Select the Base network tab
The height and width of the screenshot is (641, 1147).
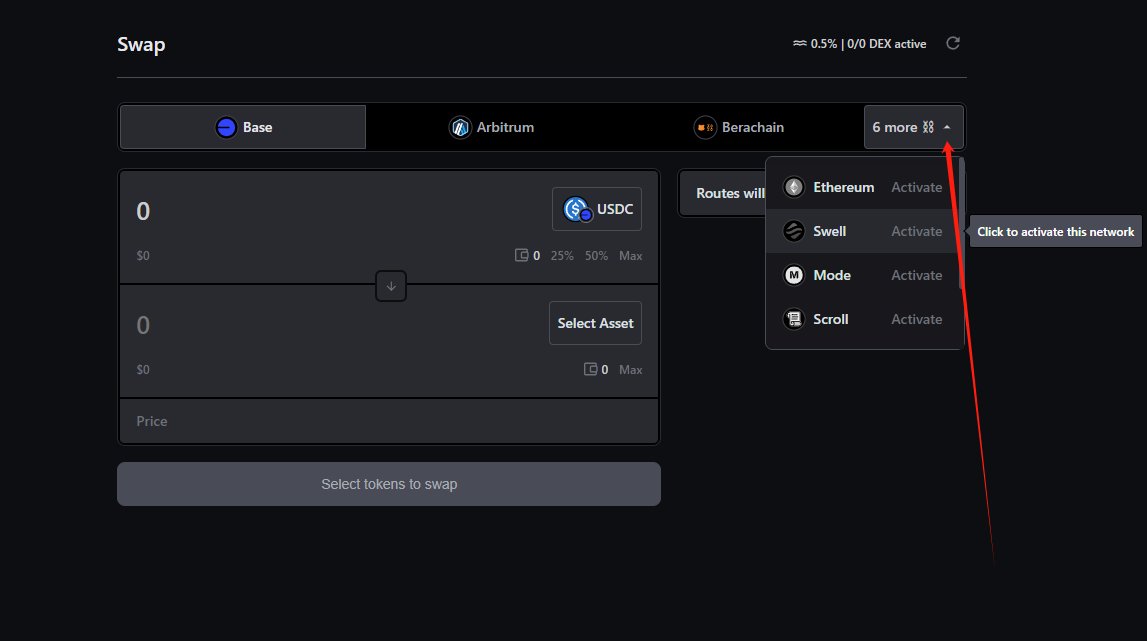(x=243, y=127)
